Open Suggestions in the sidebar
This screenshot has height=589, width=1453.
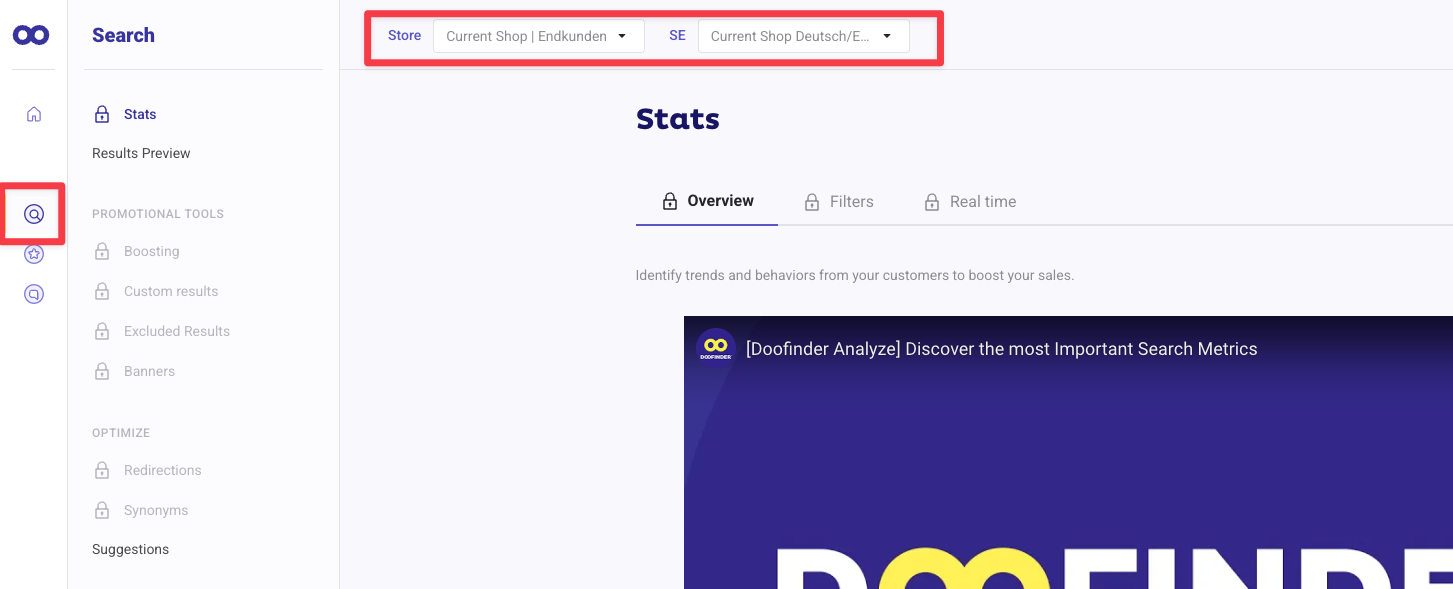130,549
